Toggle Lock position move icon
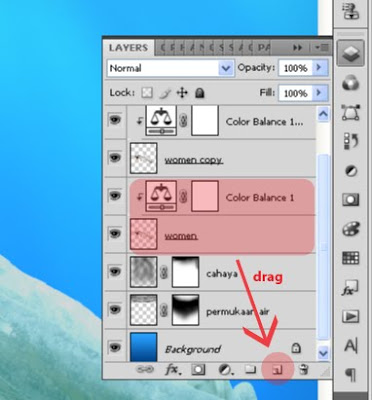 tap(182, 93)
